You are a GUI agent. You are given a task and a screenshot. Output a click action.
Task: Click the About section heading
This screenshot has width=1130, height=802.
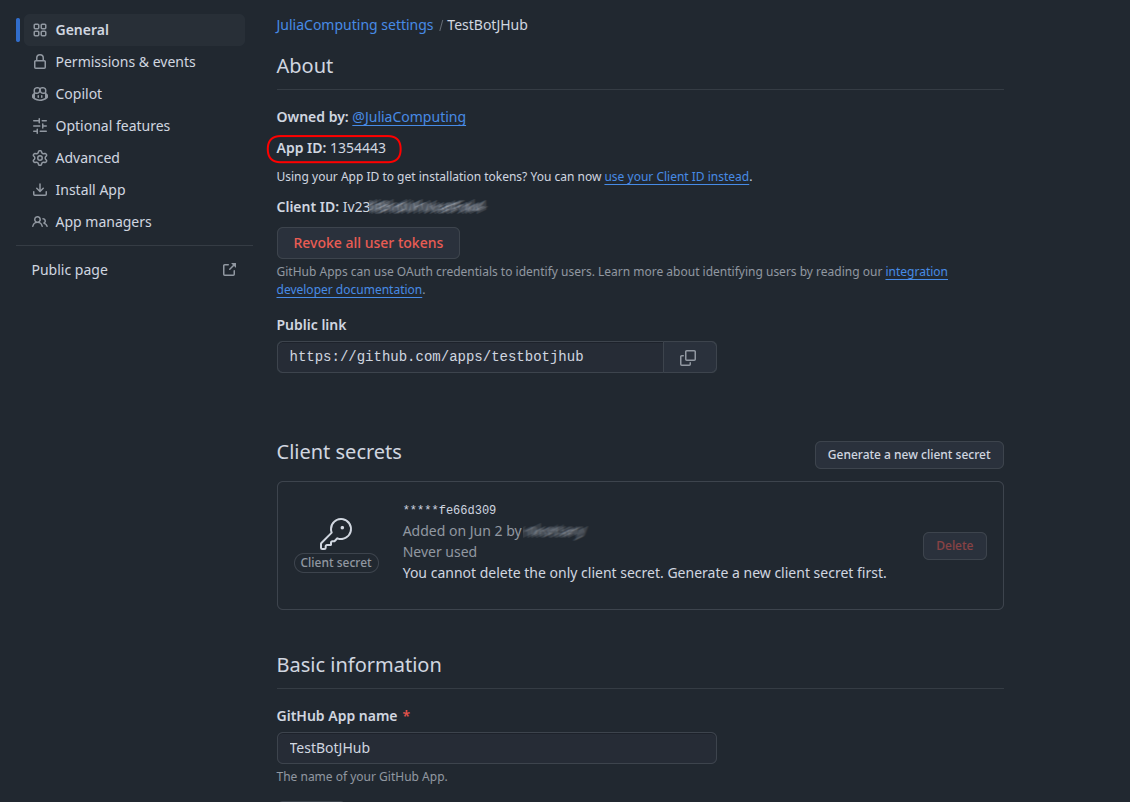pyautogui.click(x=305, y=66)
